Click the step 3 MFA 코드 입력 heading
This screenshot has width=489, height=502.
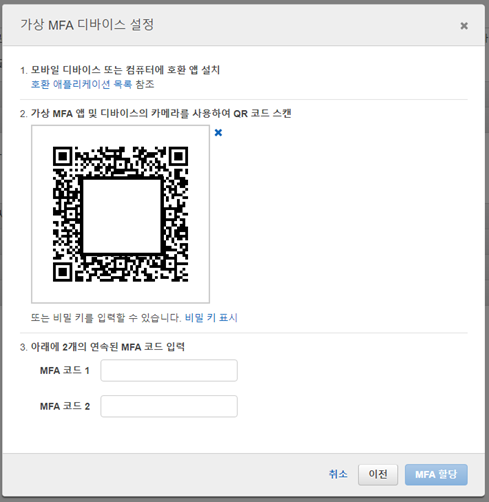pos(102,347)
